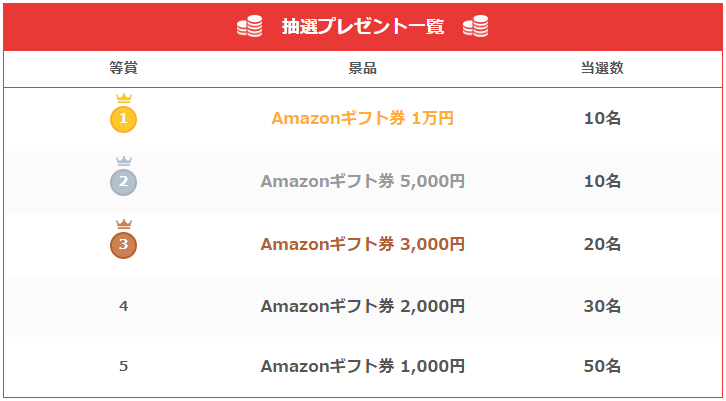Click the 30名 winners count

[x=602, y=306]
